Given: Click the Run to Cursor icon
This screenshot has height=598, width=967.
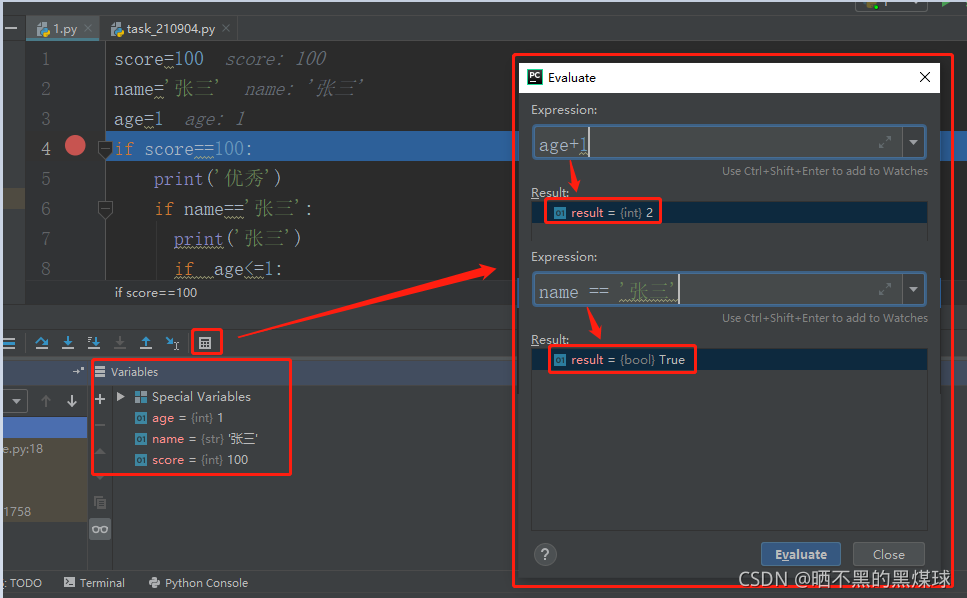Looking at the screenshot, I should click(x=172, y=343).
